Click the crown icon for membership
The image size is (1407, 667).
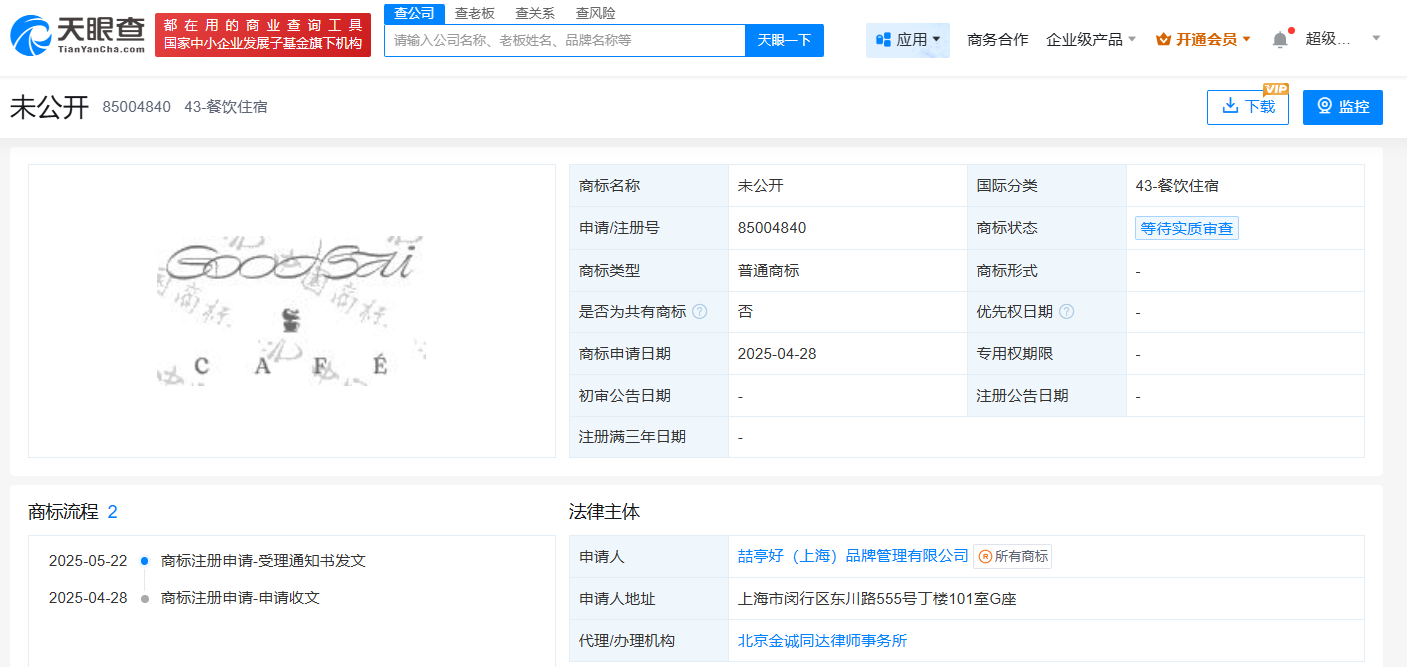[x=1163, y=40]
